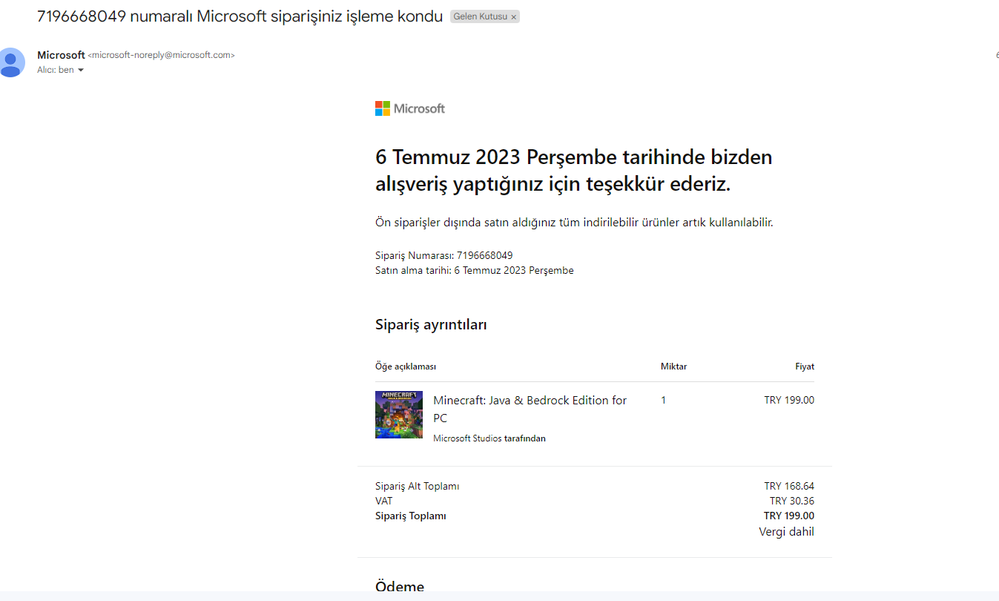Click the bold order total 'TRY 199.00'
The width and height of the screenshot is (999, 601).
pos(789,516)
